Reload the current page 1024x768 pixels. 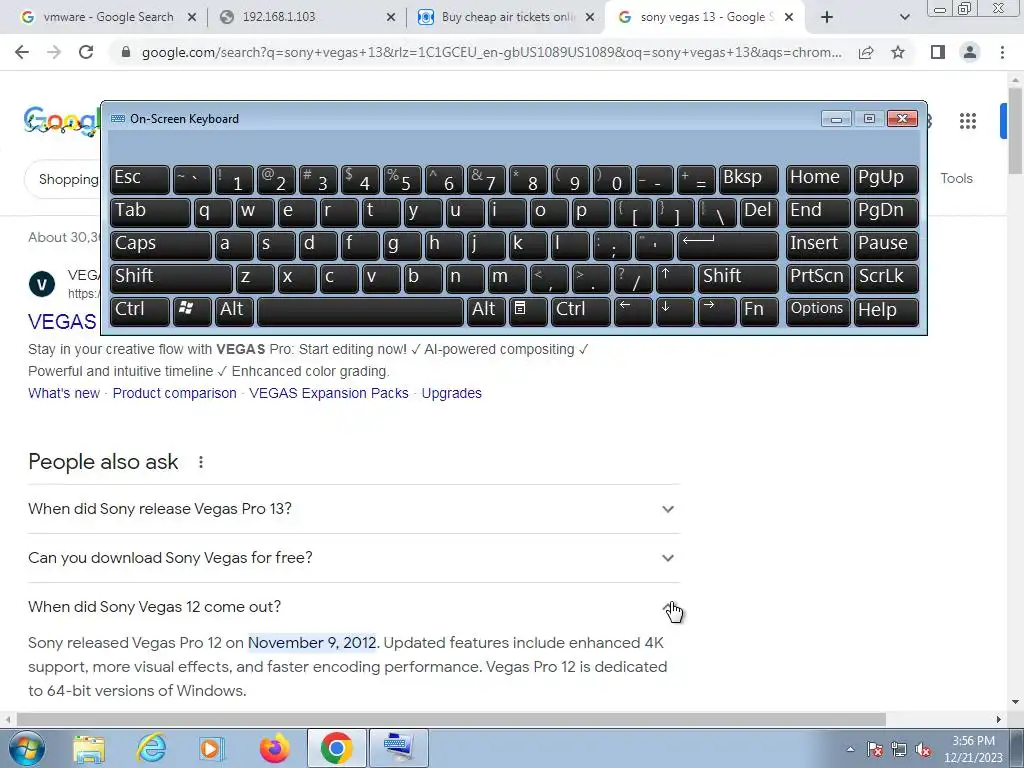(86, 52)
